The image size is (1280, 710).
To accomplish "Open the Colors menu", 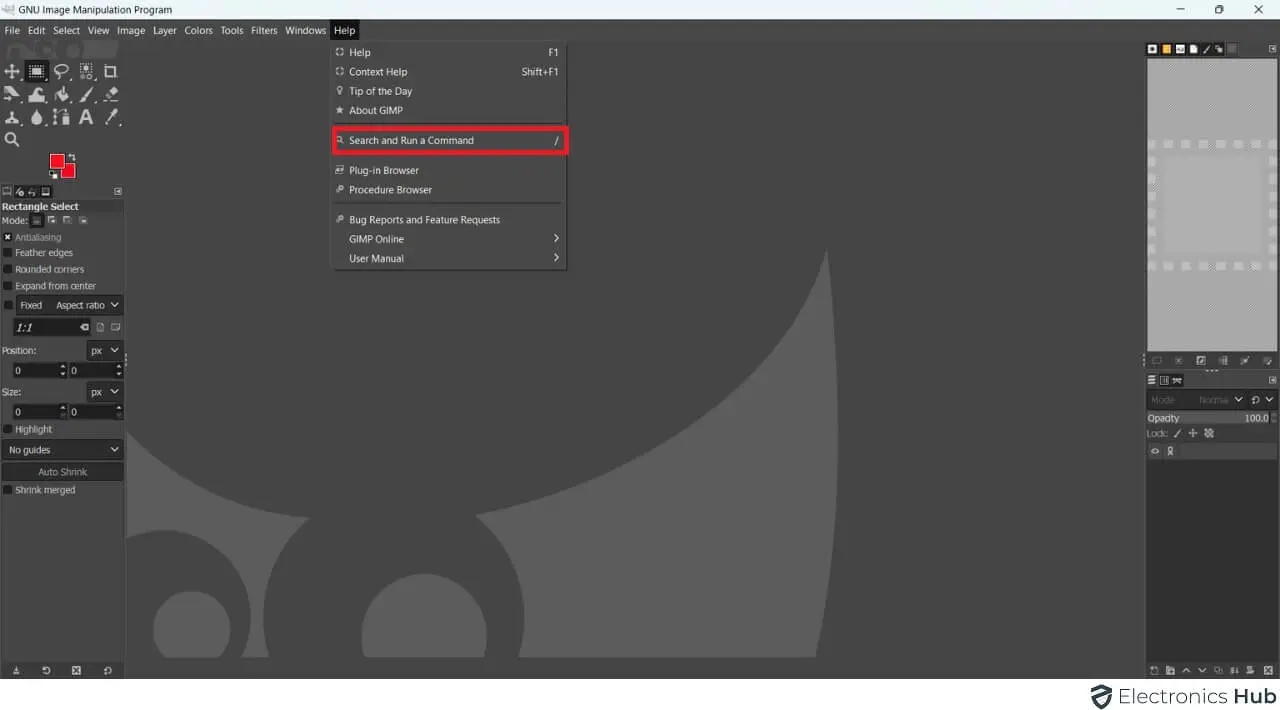I will (198, 30).
